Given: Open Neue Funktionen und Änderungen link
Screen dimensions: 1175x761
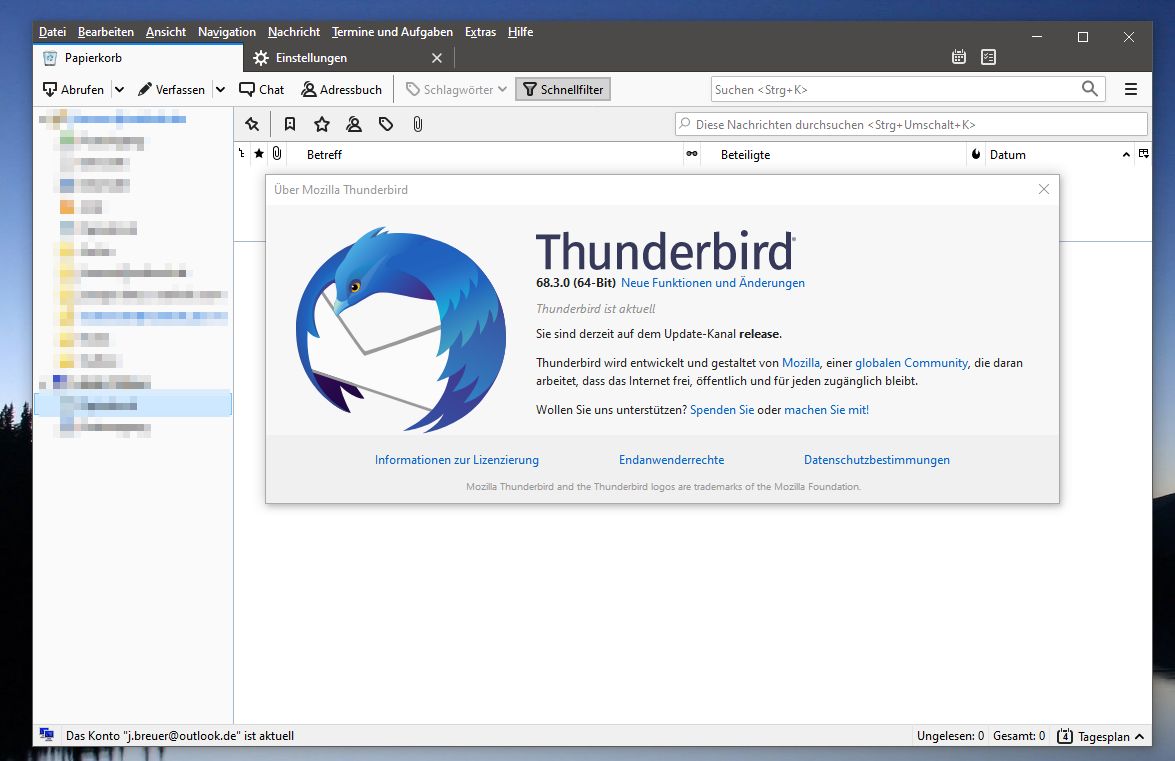Looking at the screenshot, I should [x=713, y=282].
